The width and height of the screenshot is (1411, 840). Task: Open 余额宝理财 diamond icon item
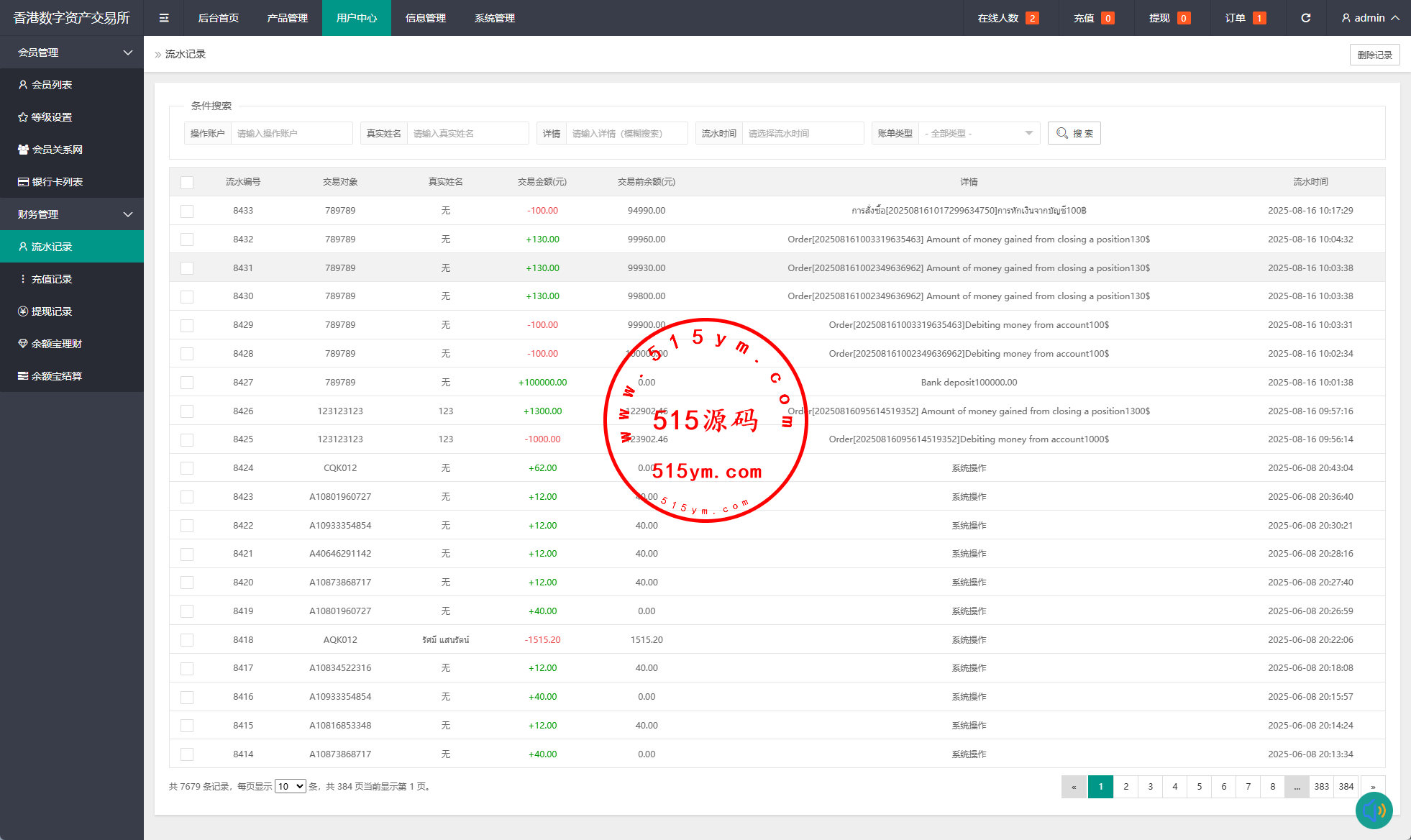(56, 344)
